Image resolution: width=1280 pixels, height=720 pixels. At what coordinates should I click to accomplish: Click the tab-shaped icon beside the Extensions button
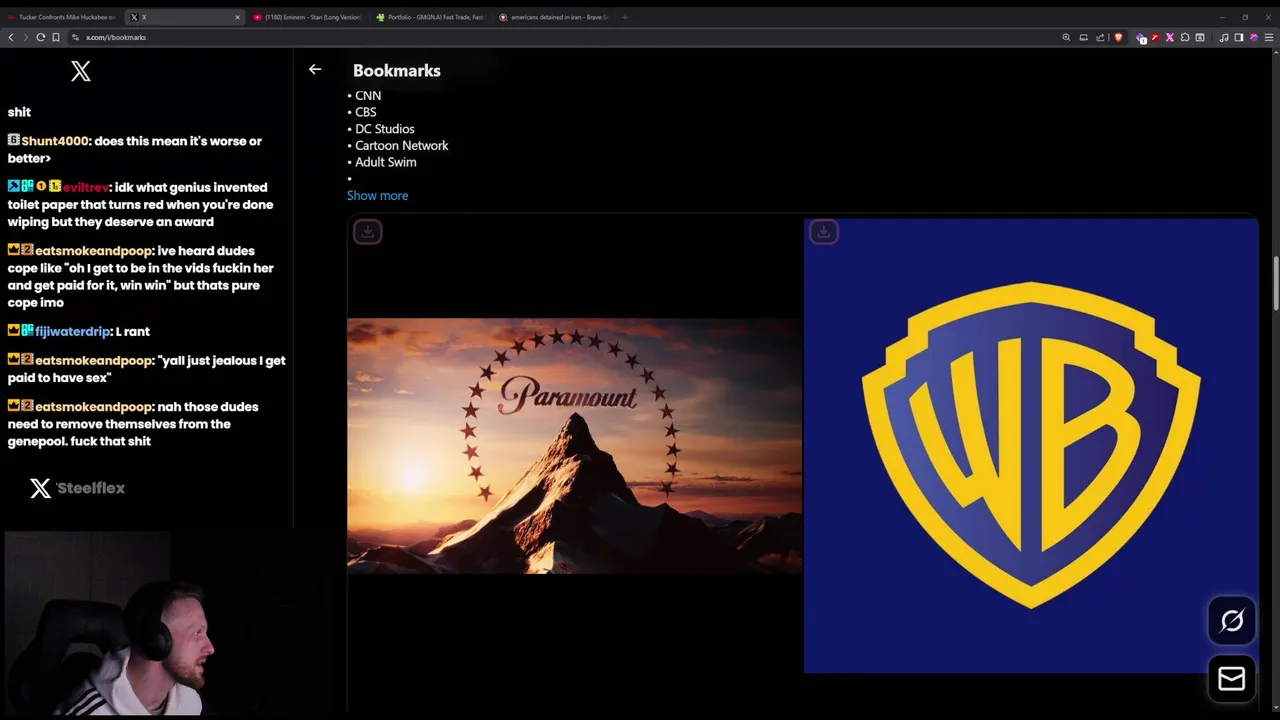click(1200, 37)
